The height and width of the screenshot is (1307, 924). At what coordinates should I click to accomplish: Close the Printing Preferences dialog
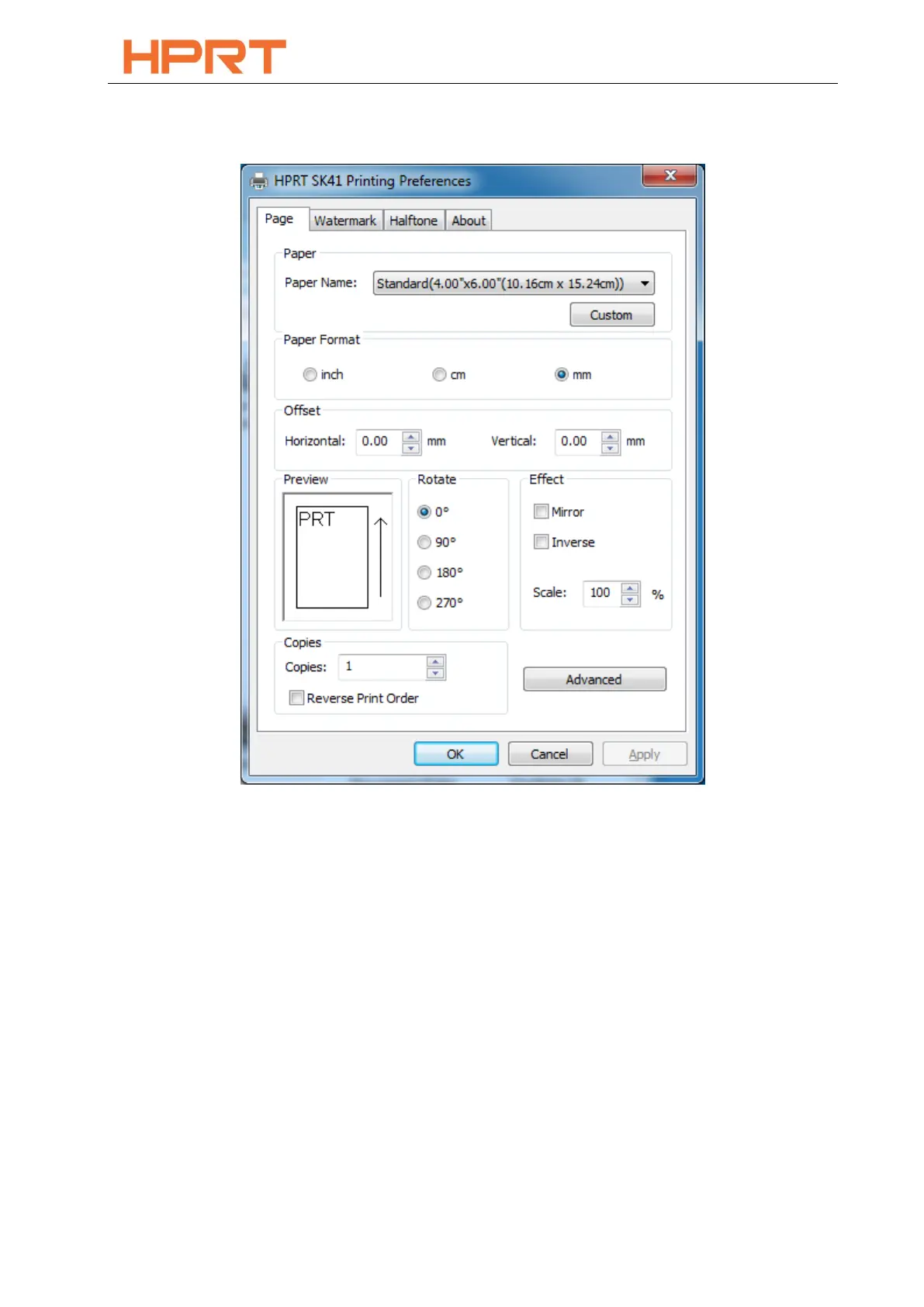coord(670,175)
